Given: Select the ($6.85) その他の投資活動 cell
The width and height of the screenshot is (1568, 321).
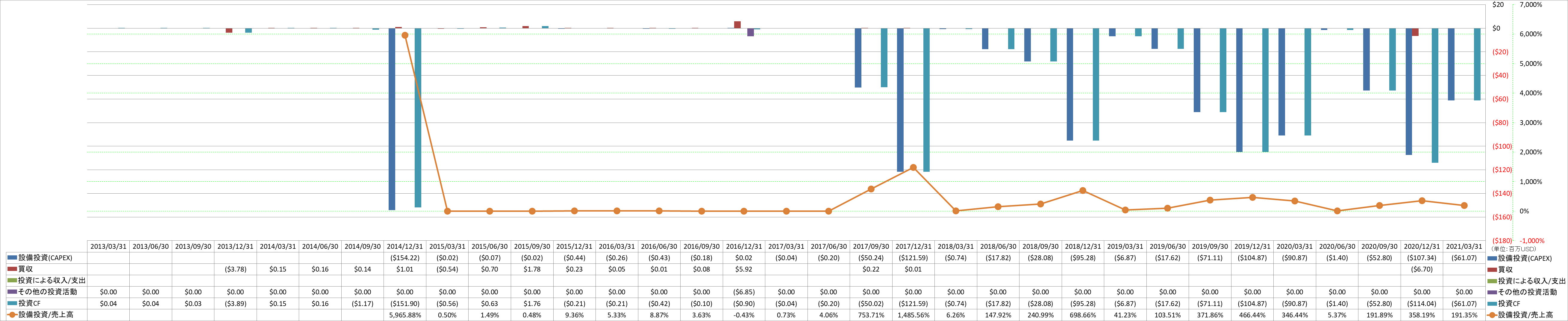Looking at the screenshot, I should pyautogui.click(x=744, y=292).
